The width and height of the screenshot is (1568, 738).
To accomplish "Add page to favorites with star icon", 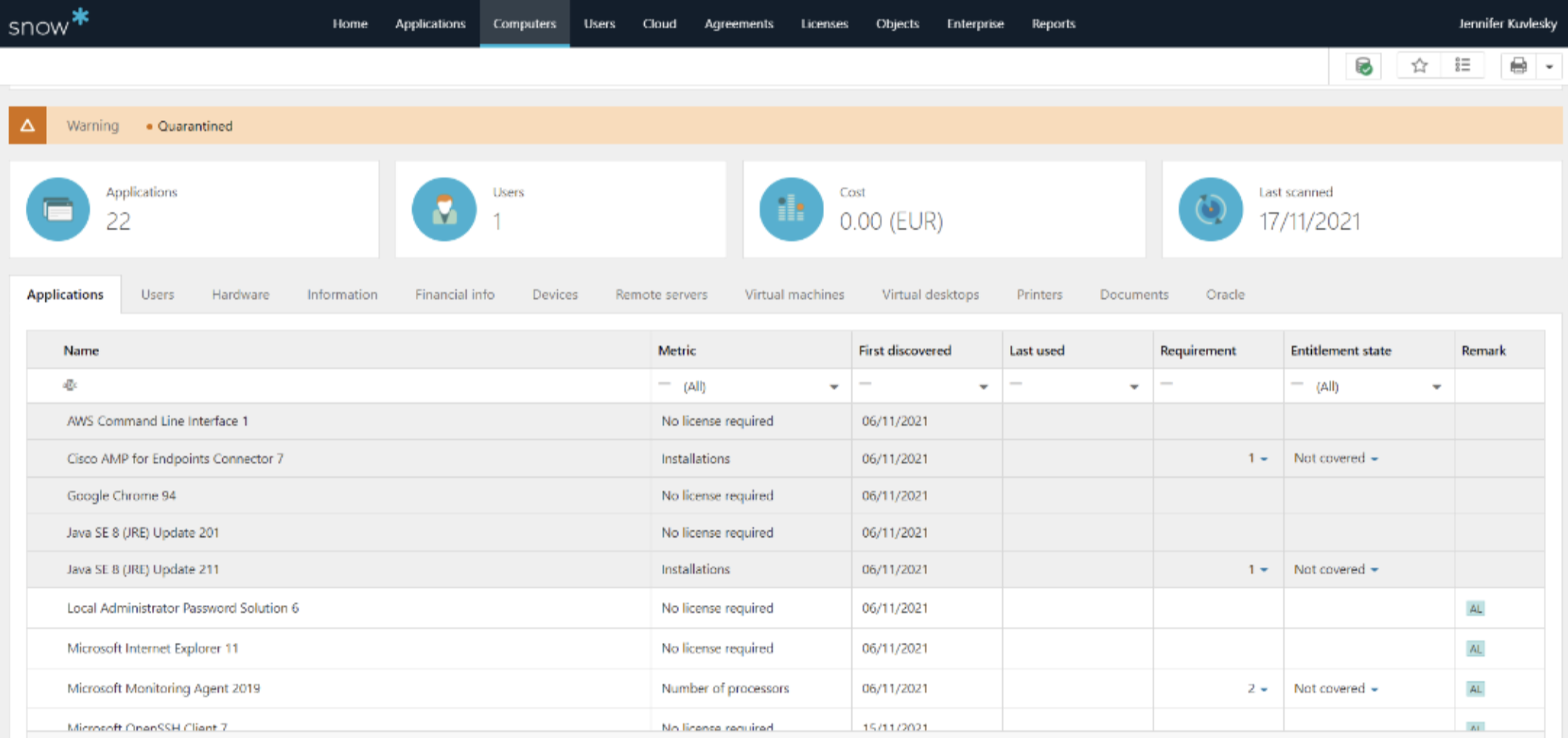I will pyautogui.click(x=1419, y=66).
